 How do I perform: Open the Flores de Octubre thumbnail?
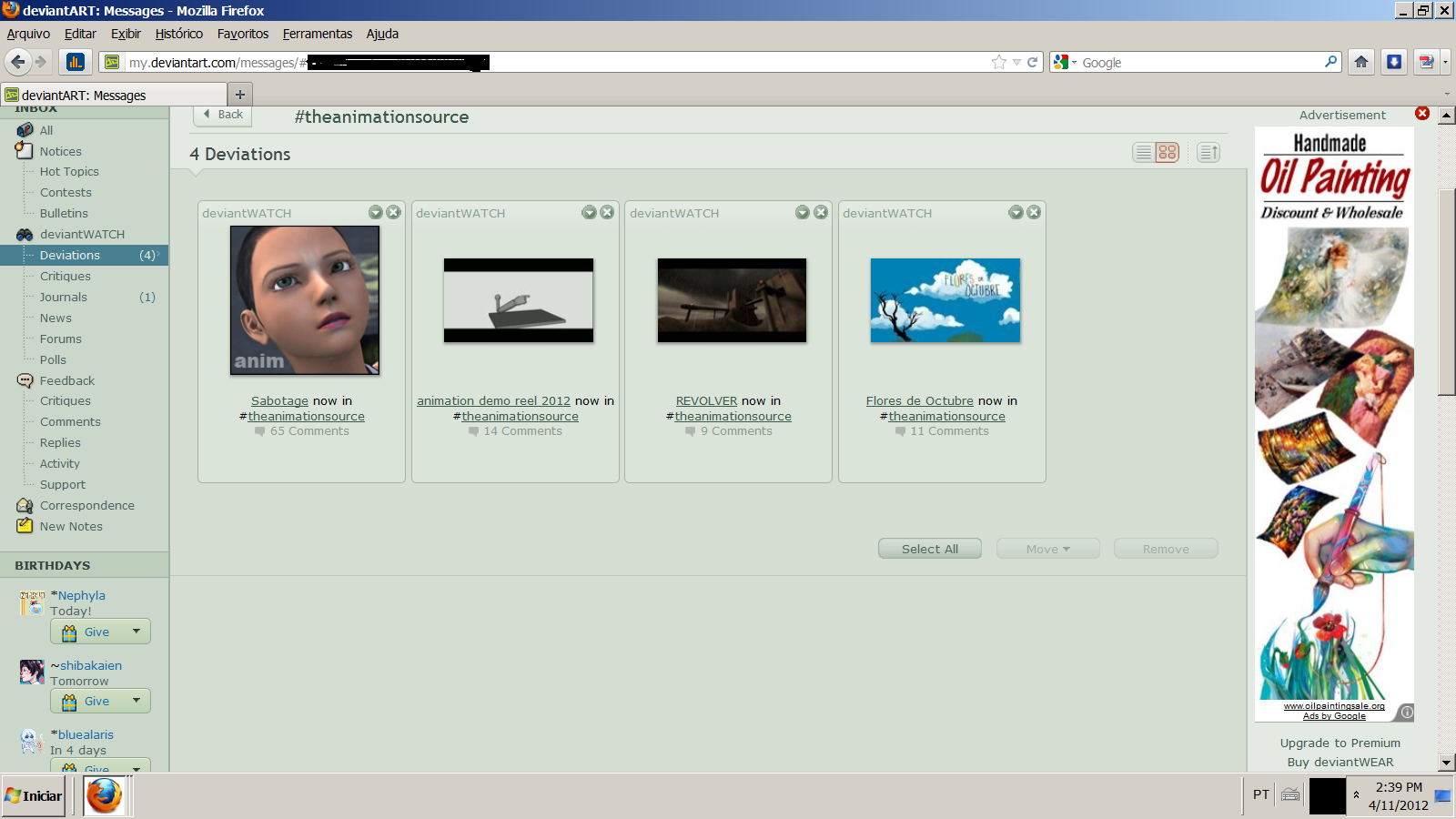[945, 300]
